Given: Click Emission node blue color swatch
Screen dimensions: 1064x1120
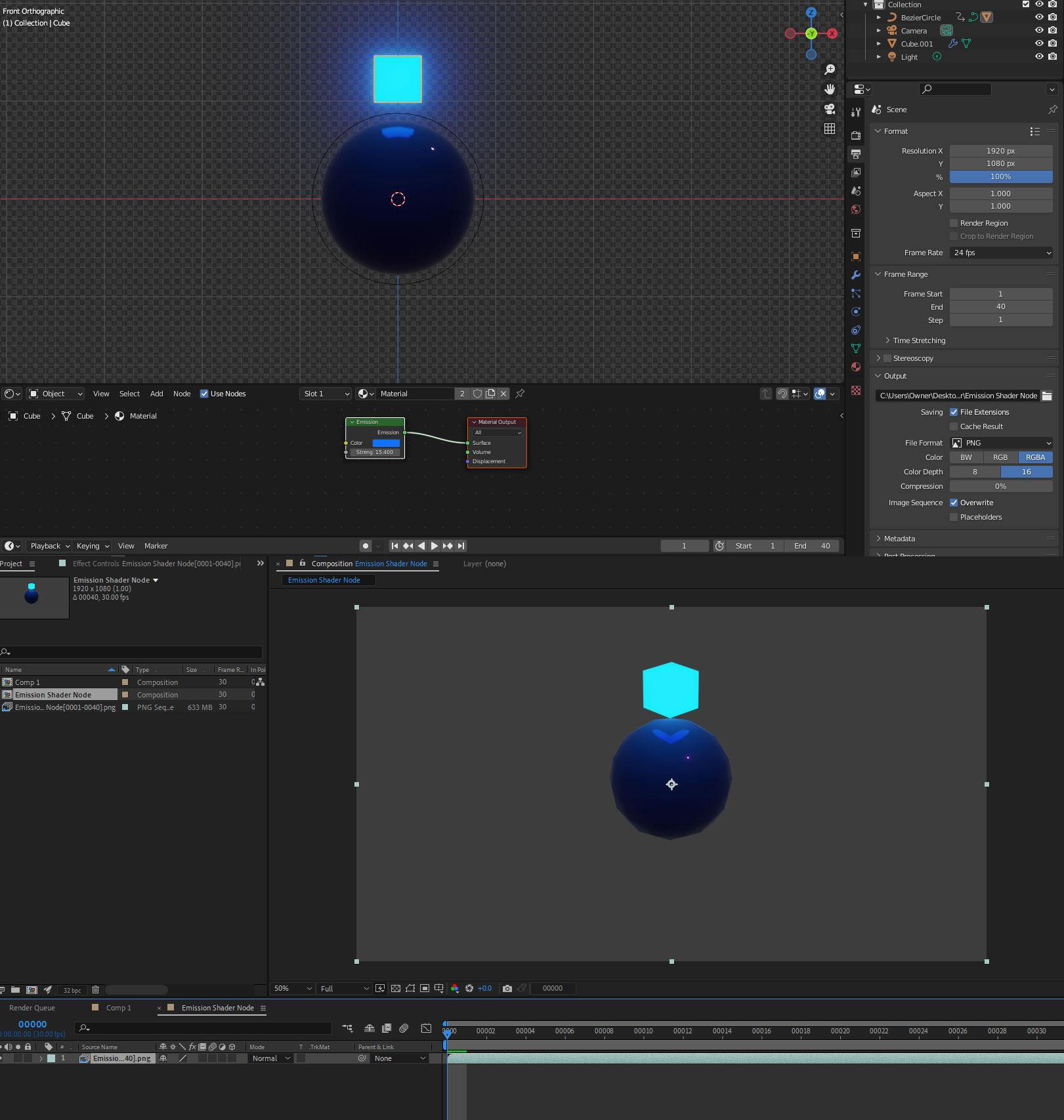Looking at the screenshot, I should click(386, 443).
